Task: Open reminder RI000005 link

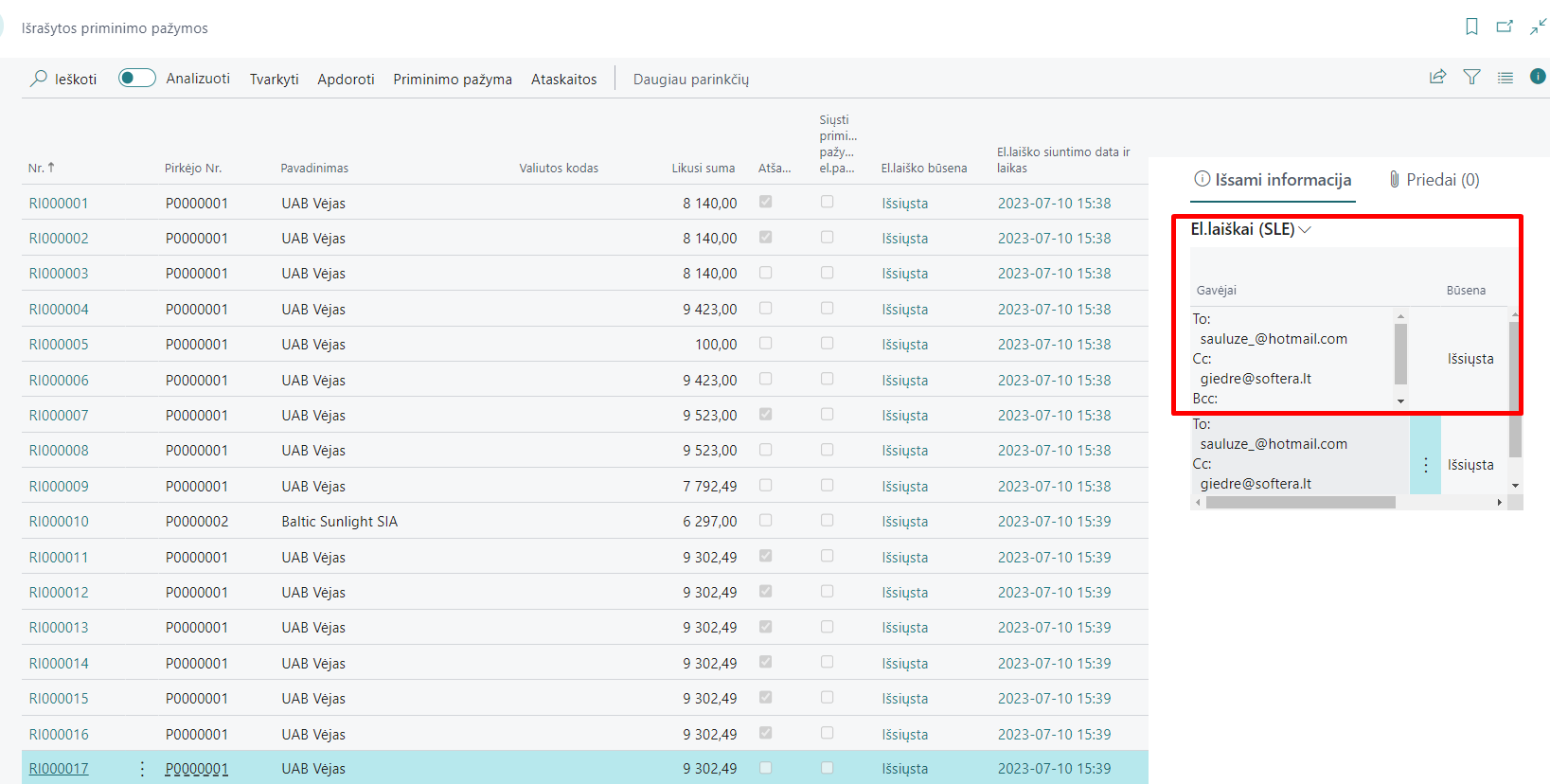Action: point(59,344)
